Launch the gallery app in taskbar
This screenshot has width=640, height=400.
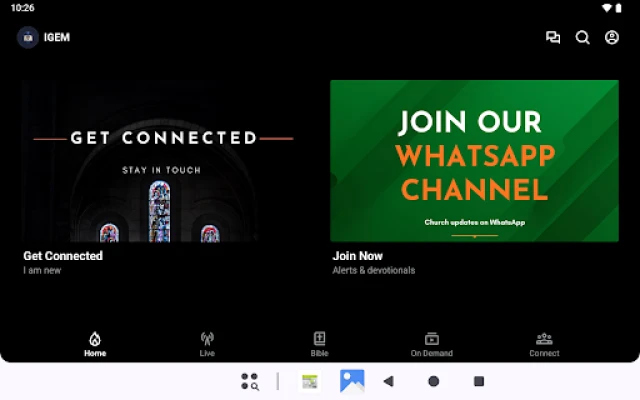coord(352,381)
